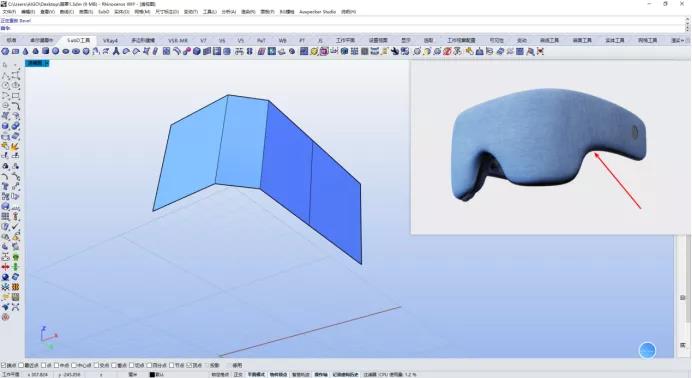Select the Circle tool in the left sidebar

point(5,86)
